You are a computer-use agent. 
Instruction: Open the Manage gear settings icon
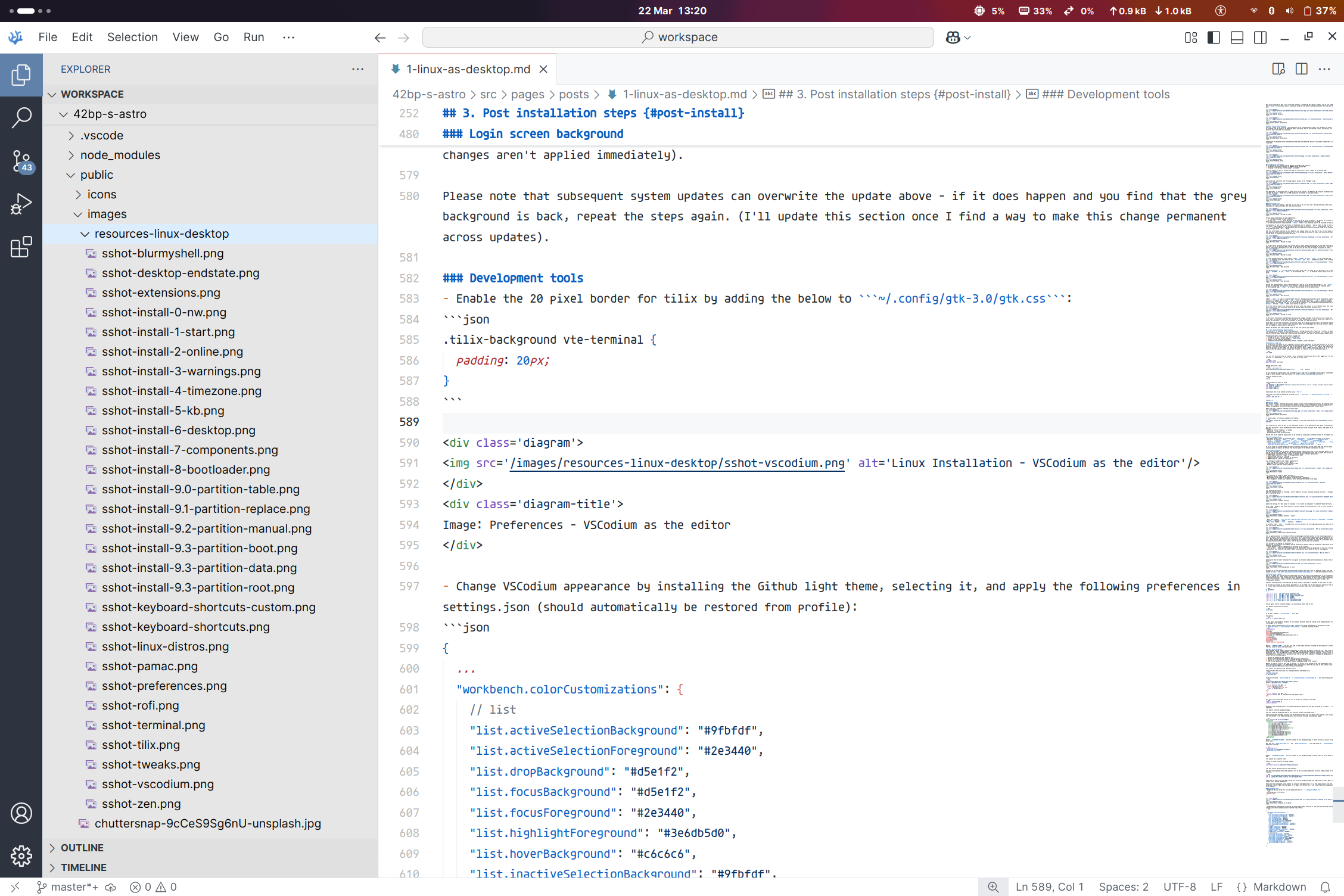pyautogui.click(x=21, y=856)
